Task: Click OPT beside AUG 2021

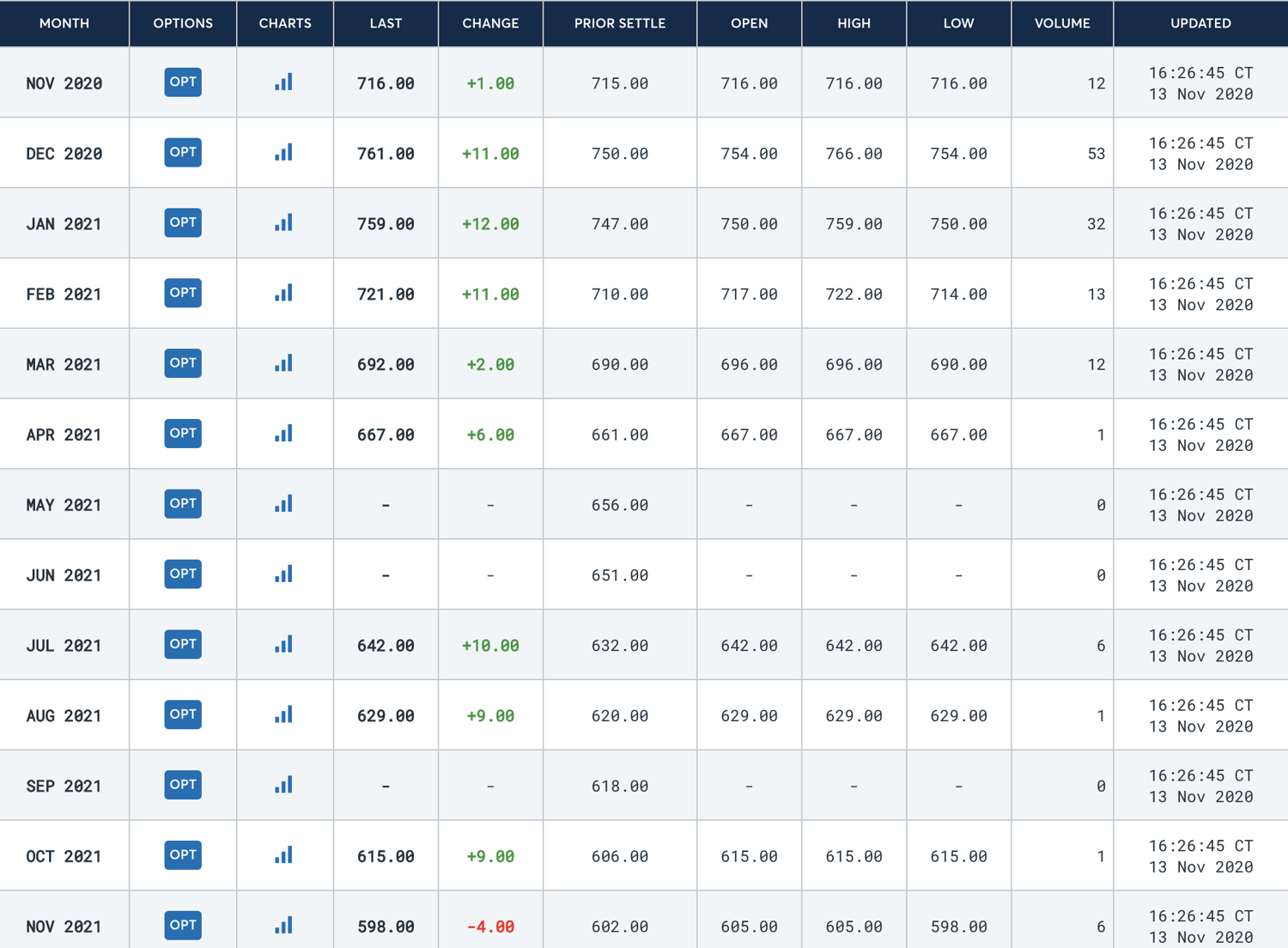Action: (182, 714)
